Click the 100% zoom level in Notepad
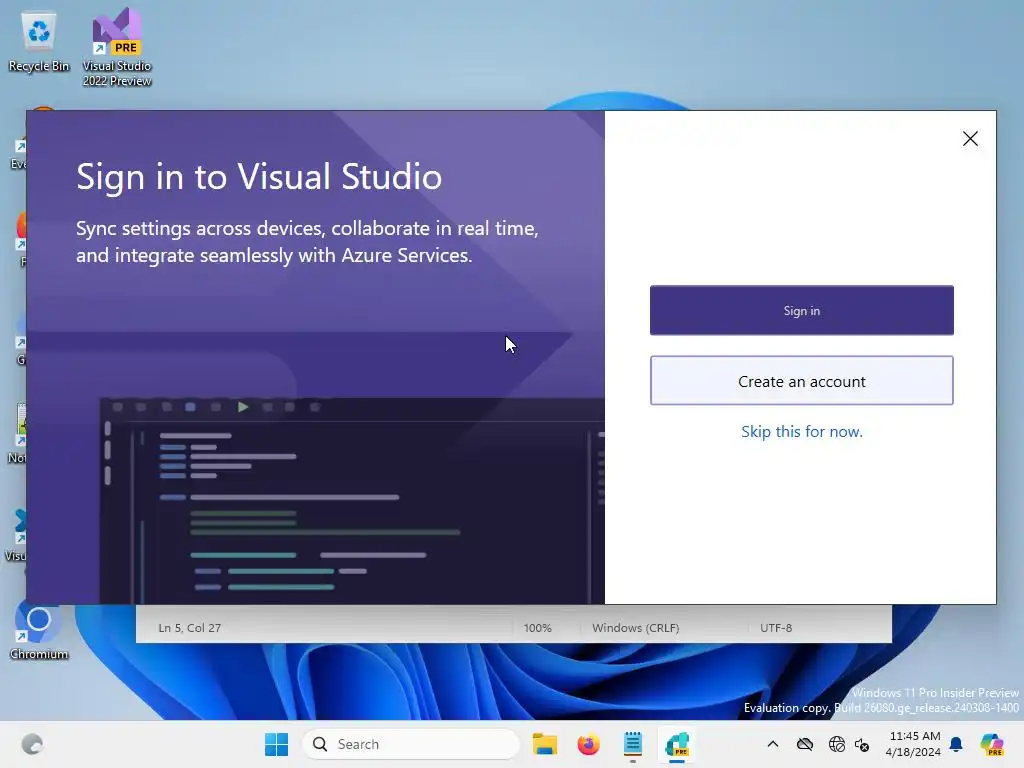The image size is (1024, 768). tap(537, 628)
